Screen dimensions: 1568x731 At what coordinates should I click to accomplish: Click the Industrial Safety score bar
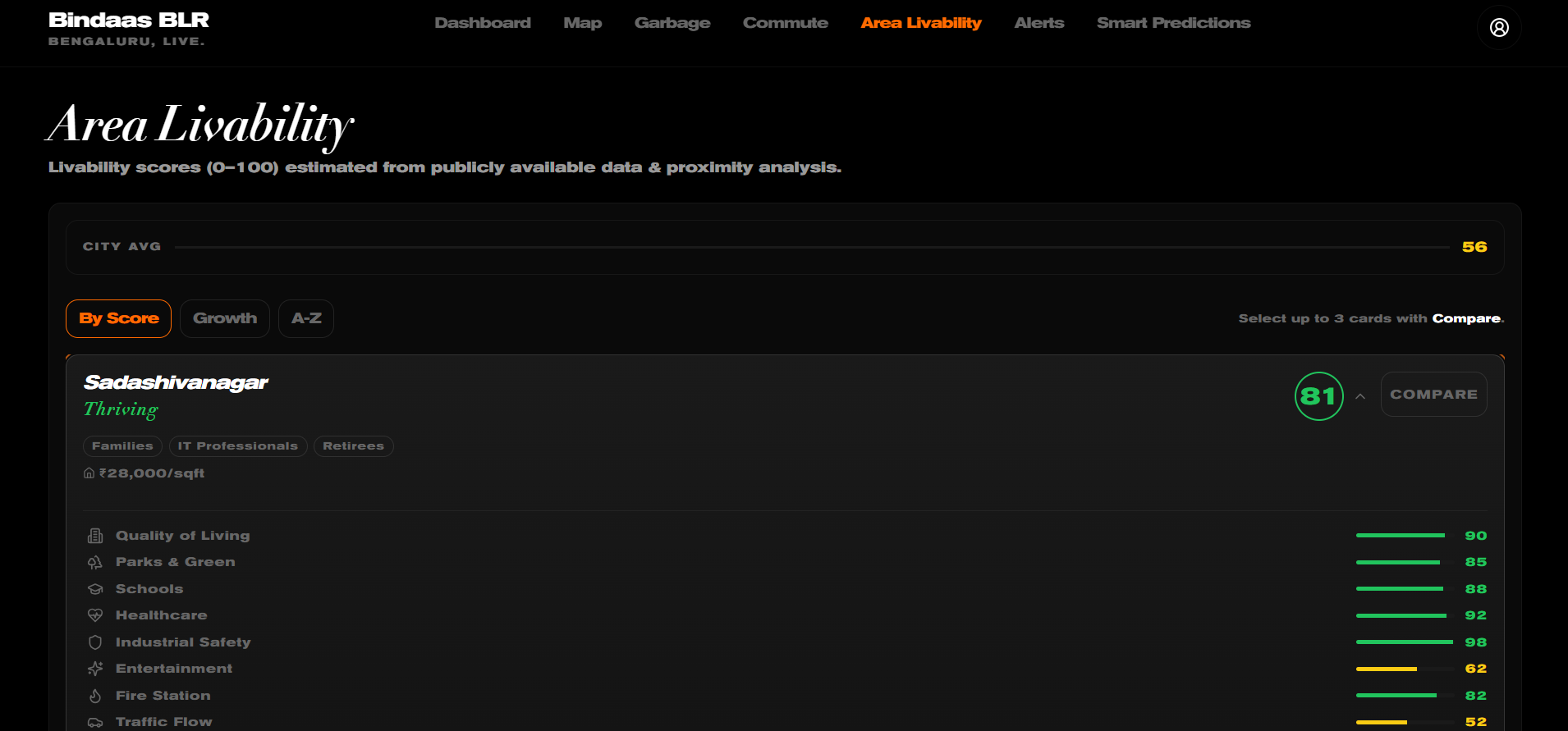point(1405,642)
